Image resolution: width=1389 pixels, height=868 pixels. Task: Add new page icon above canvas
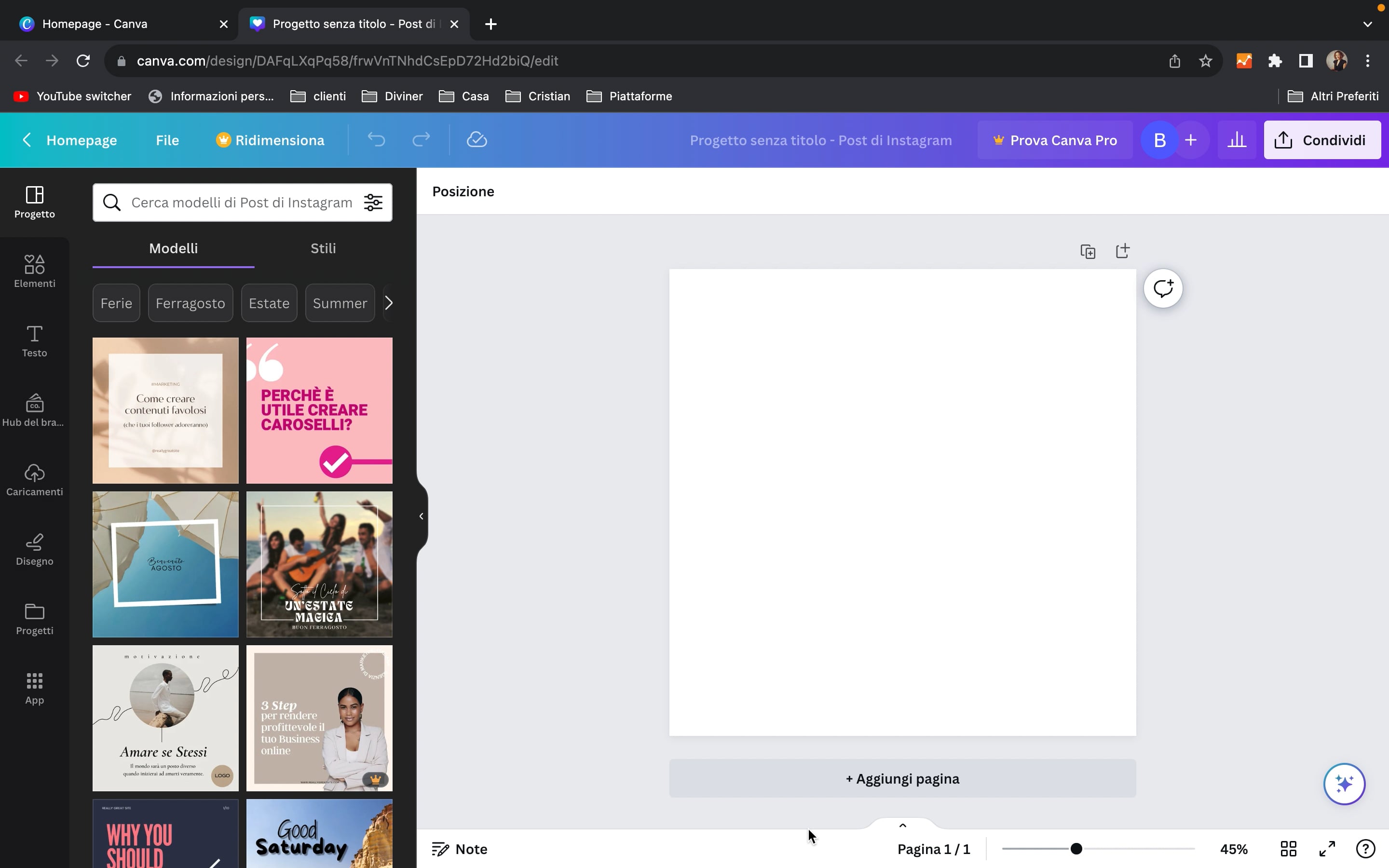coord(1123,251)
